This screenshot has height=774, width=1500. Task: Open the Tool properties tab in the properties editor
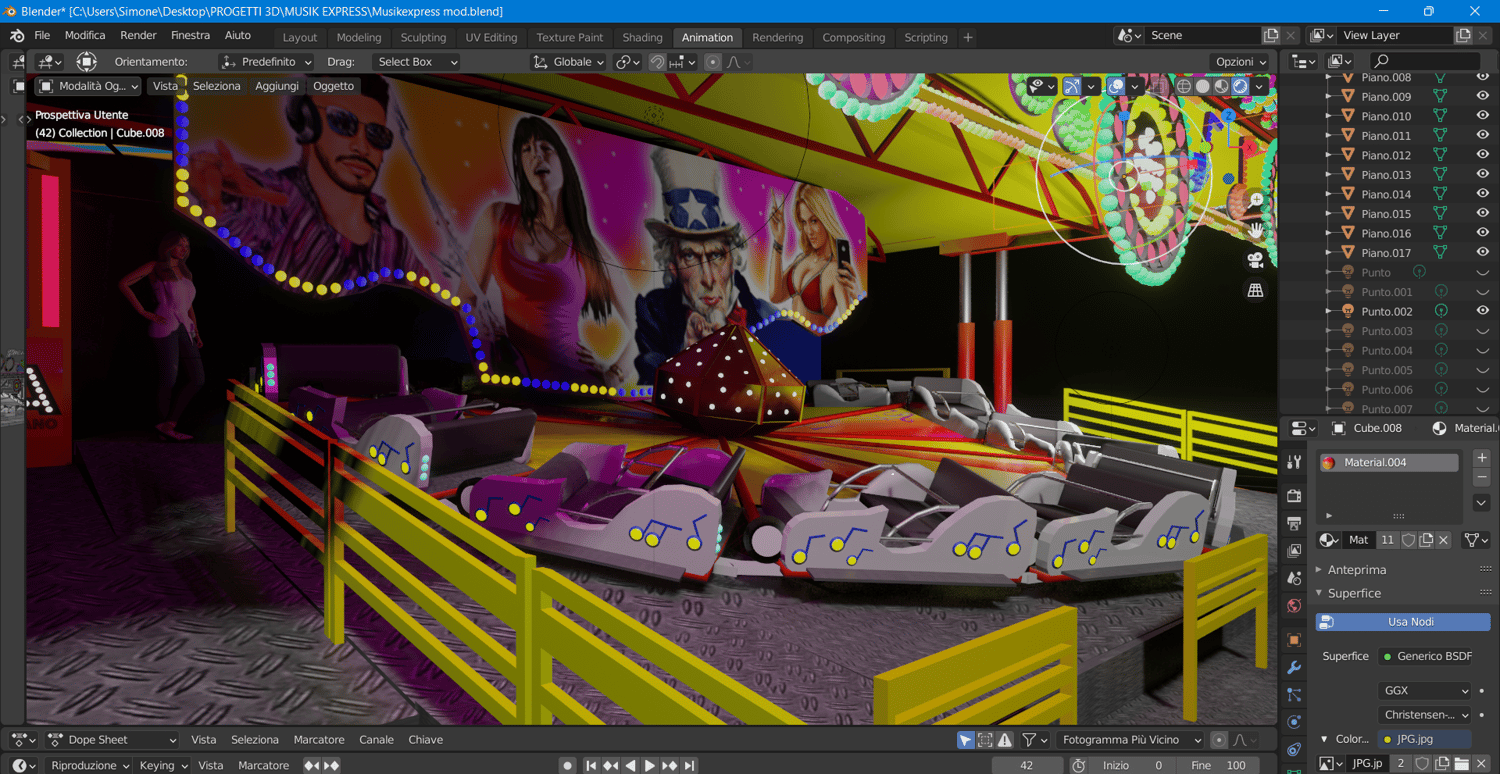[x=1294, y=462]
